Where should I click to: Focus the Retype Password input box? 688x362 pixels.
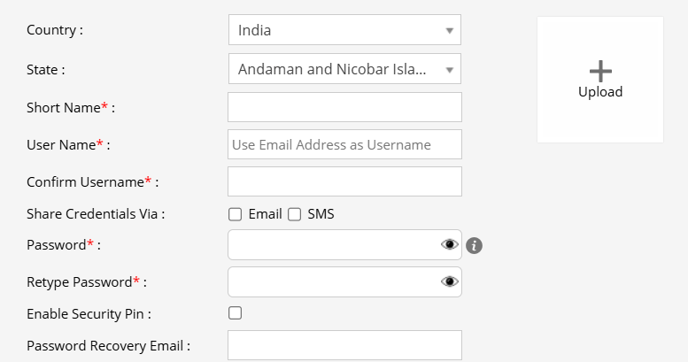click(x=333, y=282)
